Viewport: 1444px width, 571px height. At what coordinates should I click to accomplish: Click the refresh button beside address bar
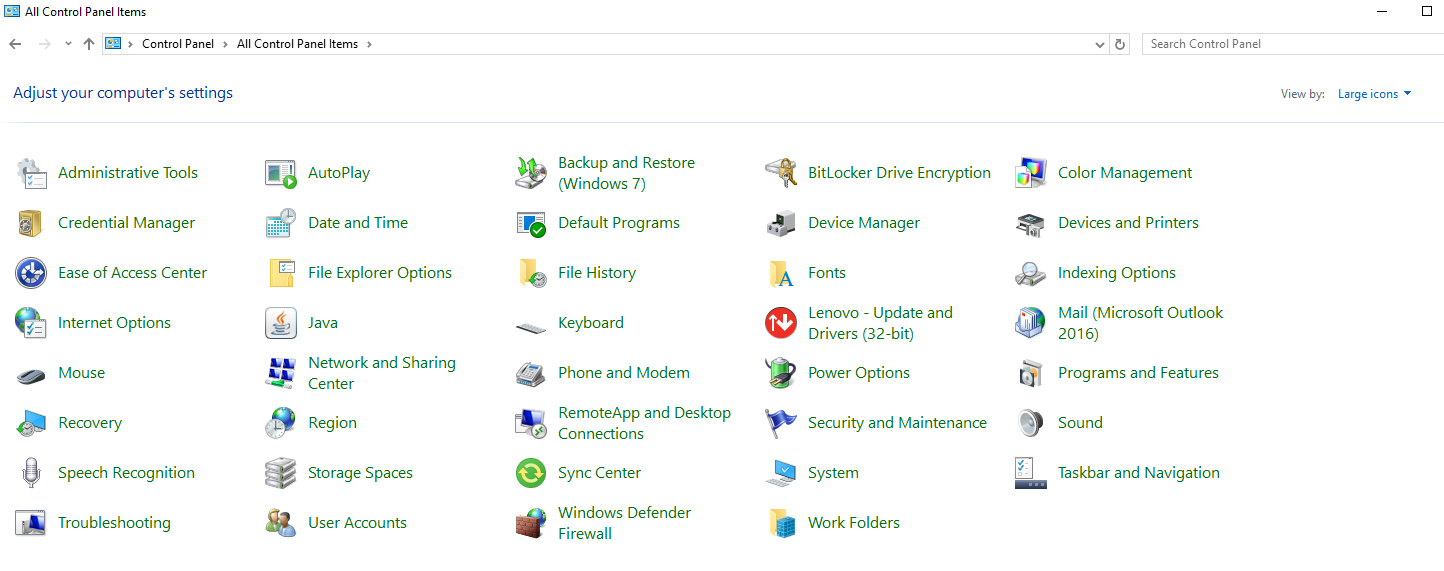[1120, 44]
